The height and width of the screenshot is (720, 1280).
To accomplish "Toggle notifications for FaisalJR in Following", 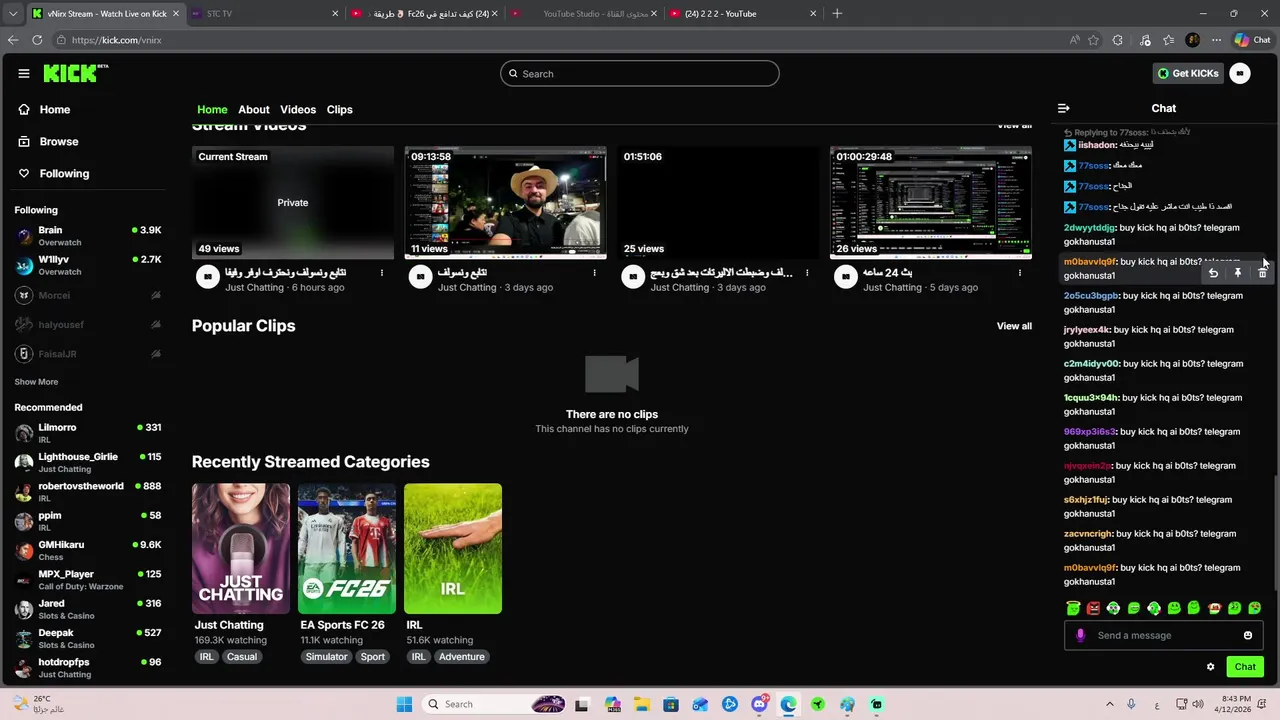I will click(156, 354).
